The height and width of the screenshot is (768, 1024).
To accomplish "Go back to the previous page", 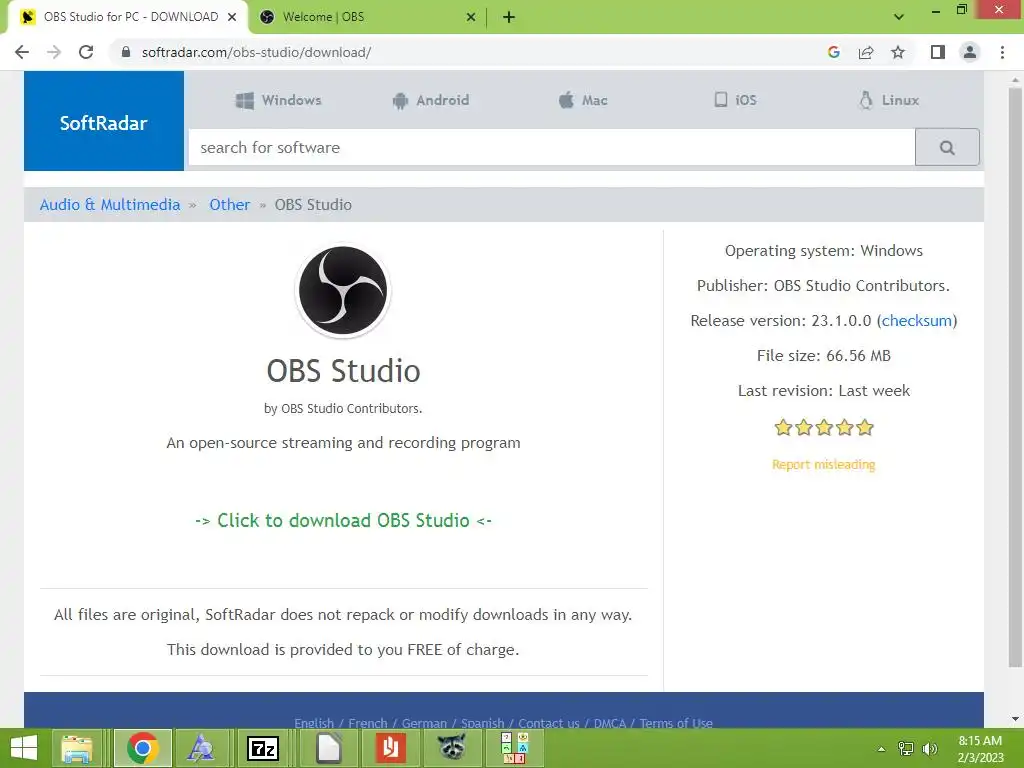I will [22, 52].
